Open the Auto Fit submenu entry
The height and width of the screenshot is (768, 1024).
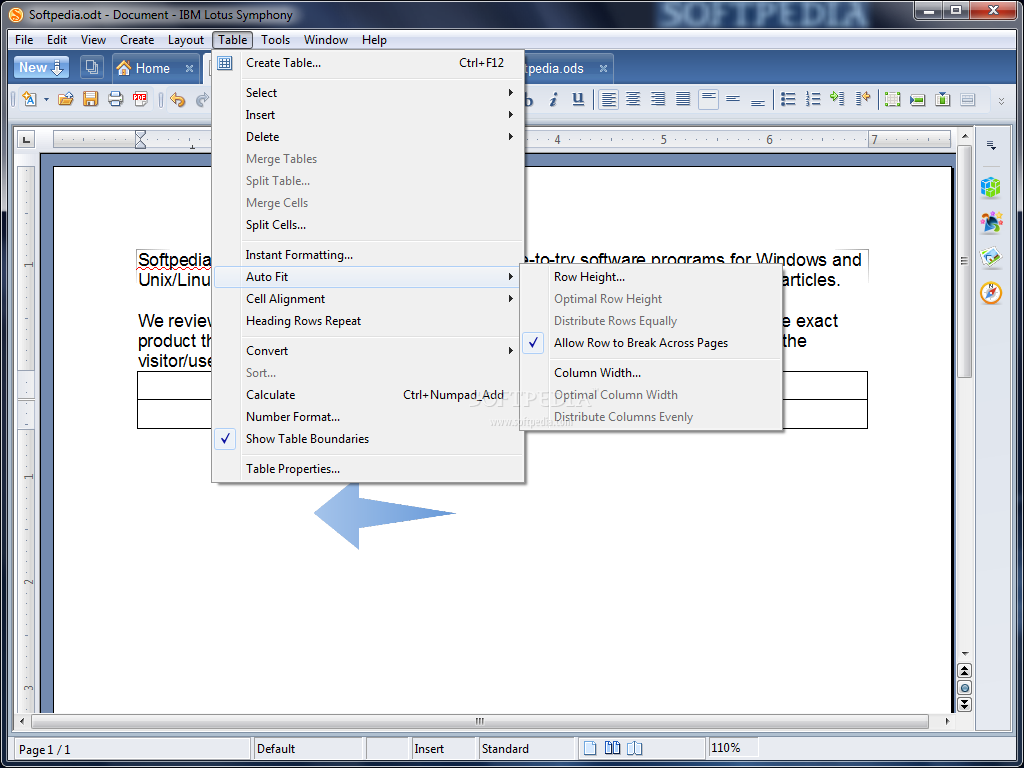(x=368, y=277)
